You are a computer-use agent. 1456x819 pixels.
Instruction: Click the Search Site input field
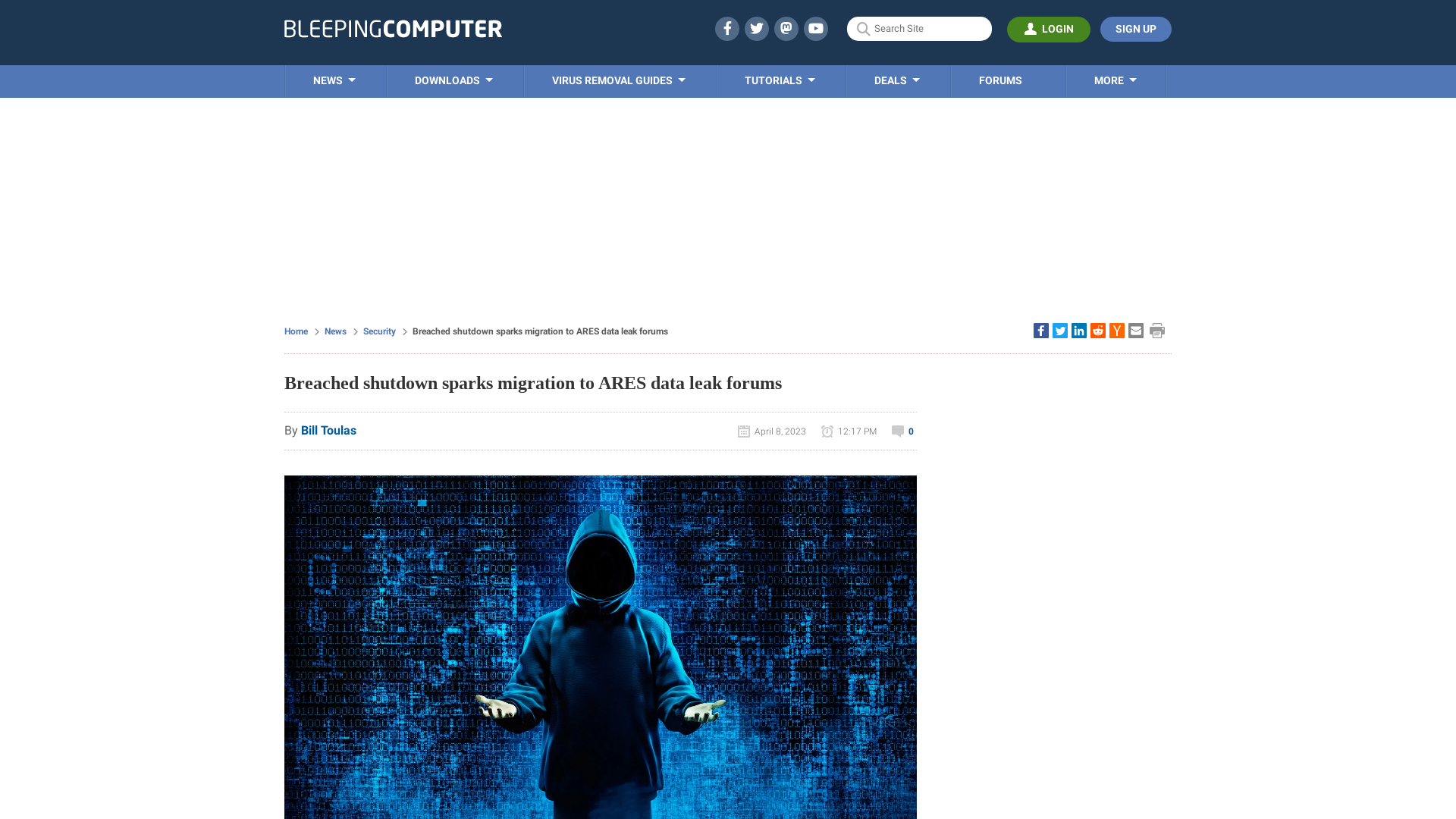(919, 29)
